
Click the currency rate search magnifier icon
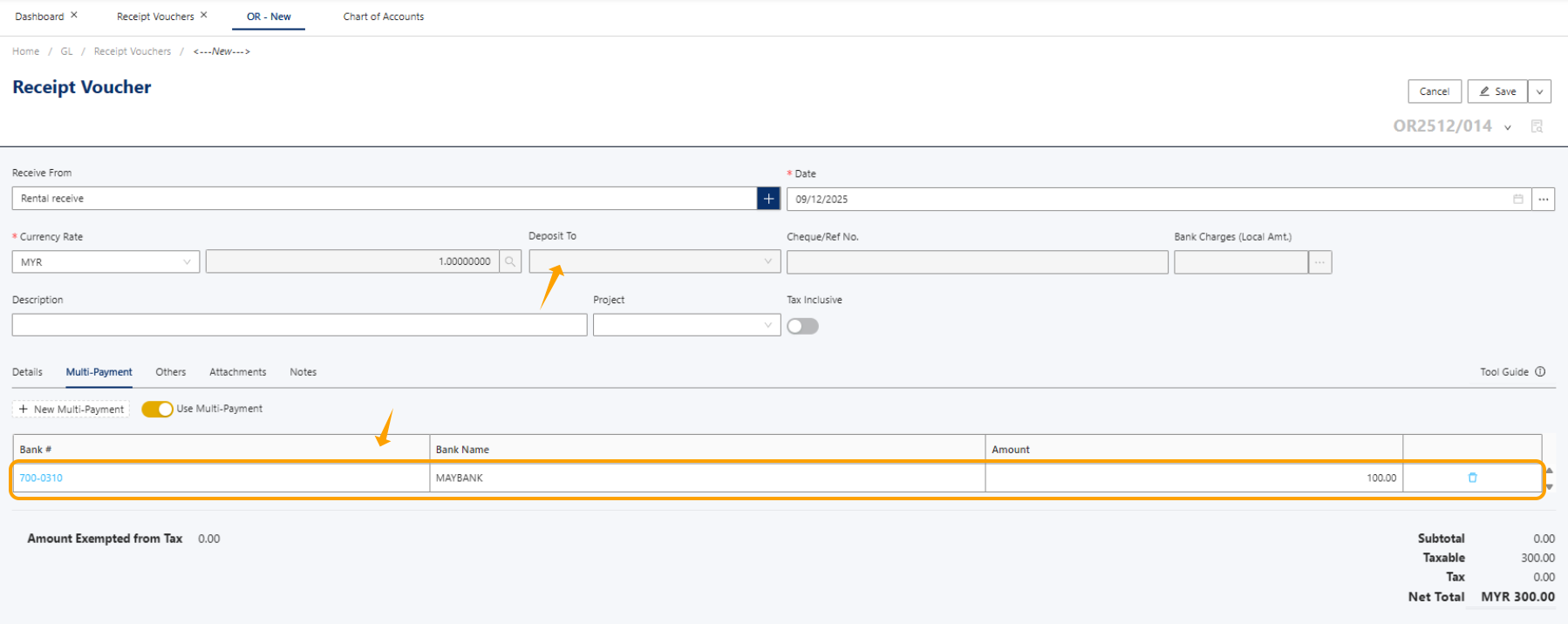coord(510,261)
